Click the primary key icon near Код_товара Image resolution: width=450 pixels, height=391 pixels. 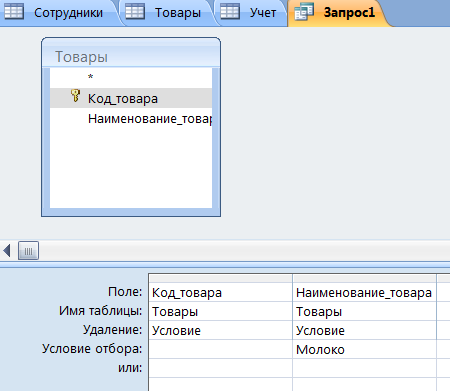point(76,96)
